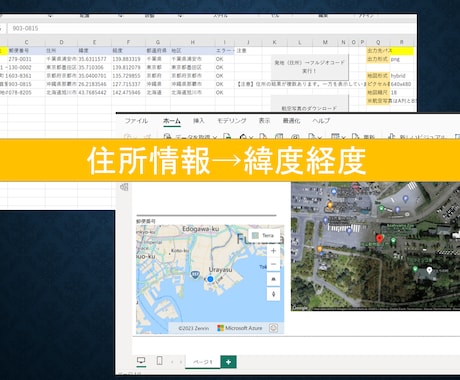Select 緯度 header cell in Excel
460x380 pixels.
[x=94, y=51]
